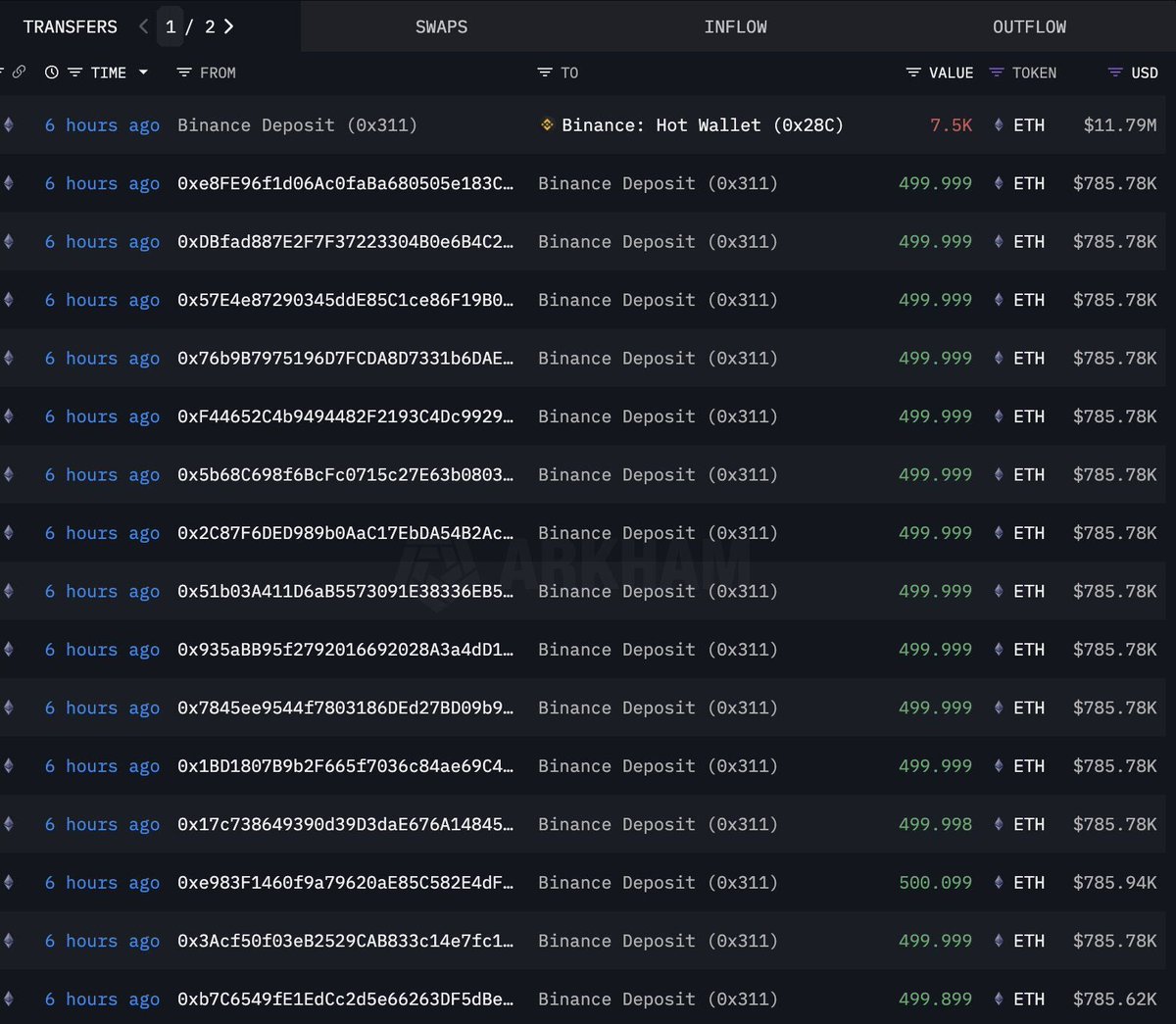Open the transaction link icon
Viewport: 1176px width, 1024px height.
tap(19, 72)
